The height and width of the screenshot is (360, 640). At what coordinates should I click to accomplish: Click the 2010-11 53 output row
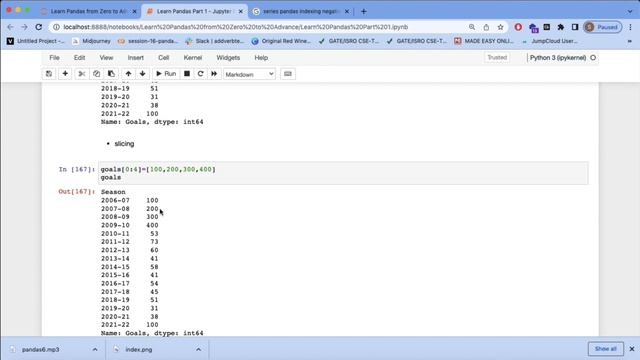(x=130, y=233)
